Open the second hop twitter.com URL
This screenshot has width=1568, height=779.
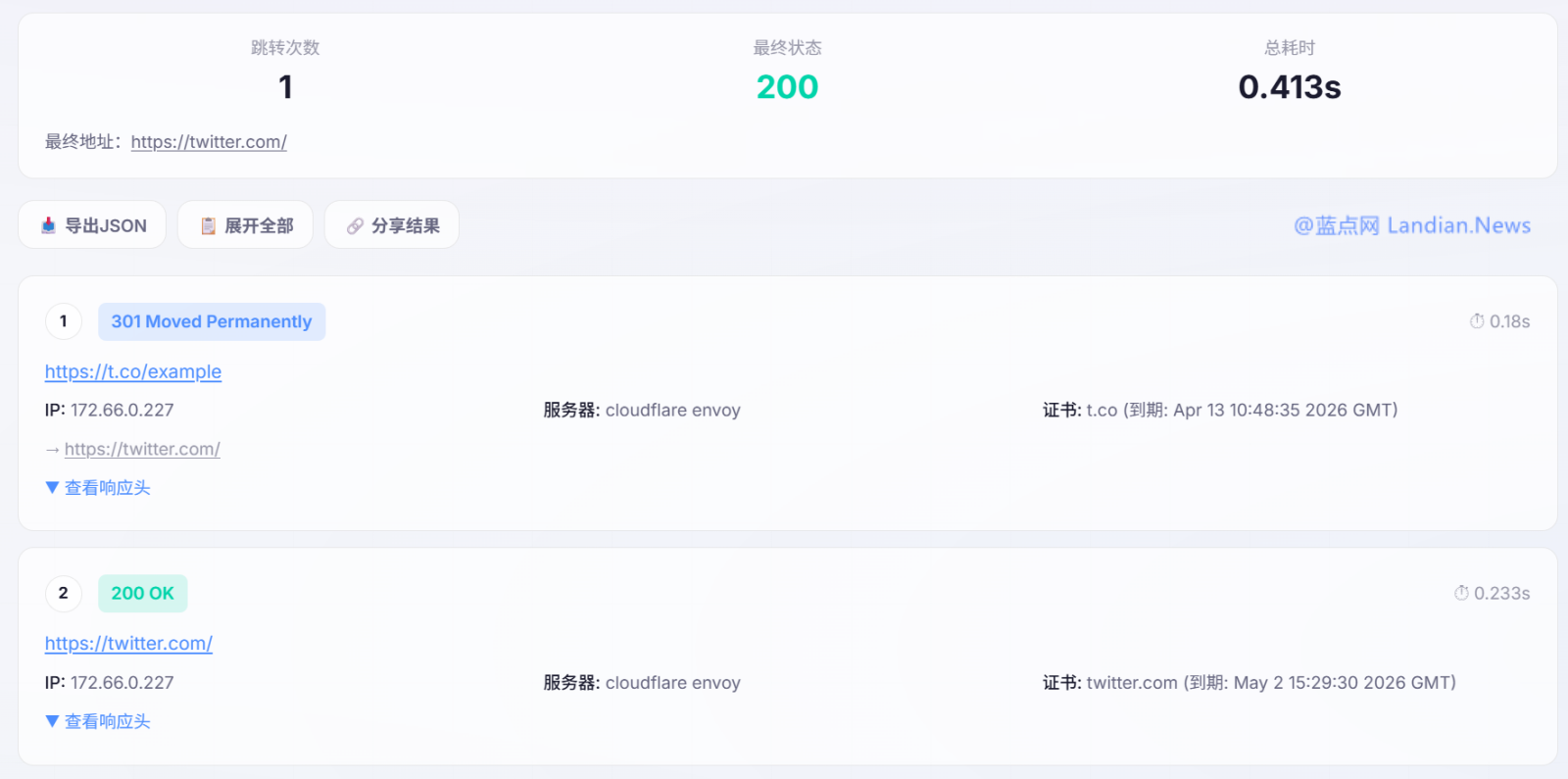tap(128, 644)
